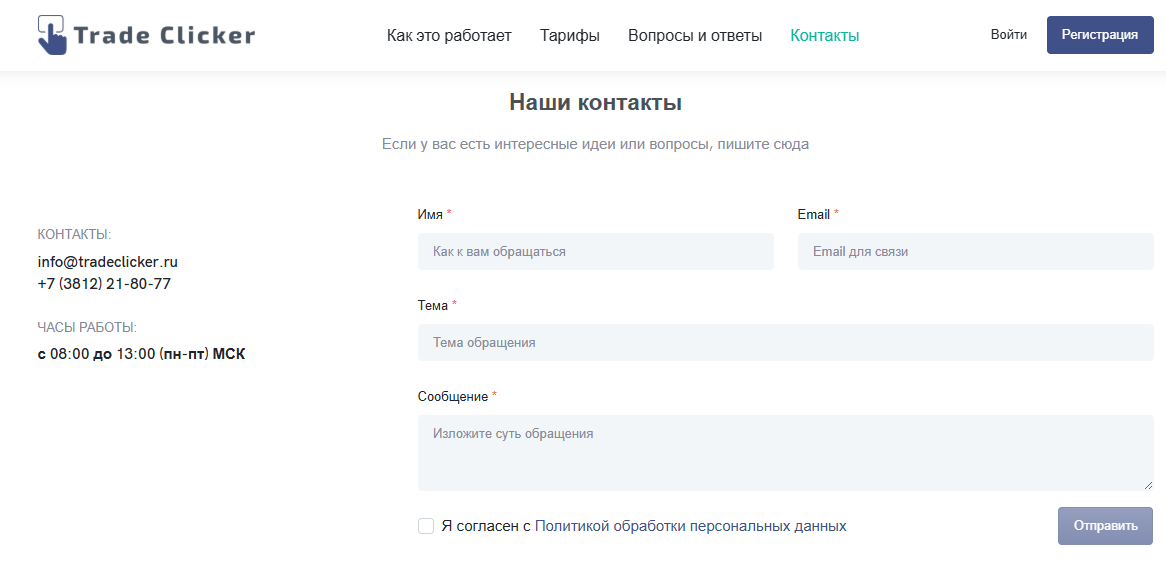The width and height of the screenshot is (1166, 565).
Task: Focus the Имя input field
Action: tap(596, 251)
